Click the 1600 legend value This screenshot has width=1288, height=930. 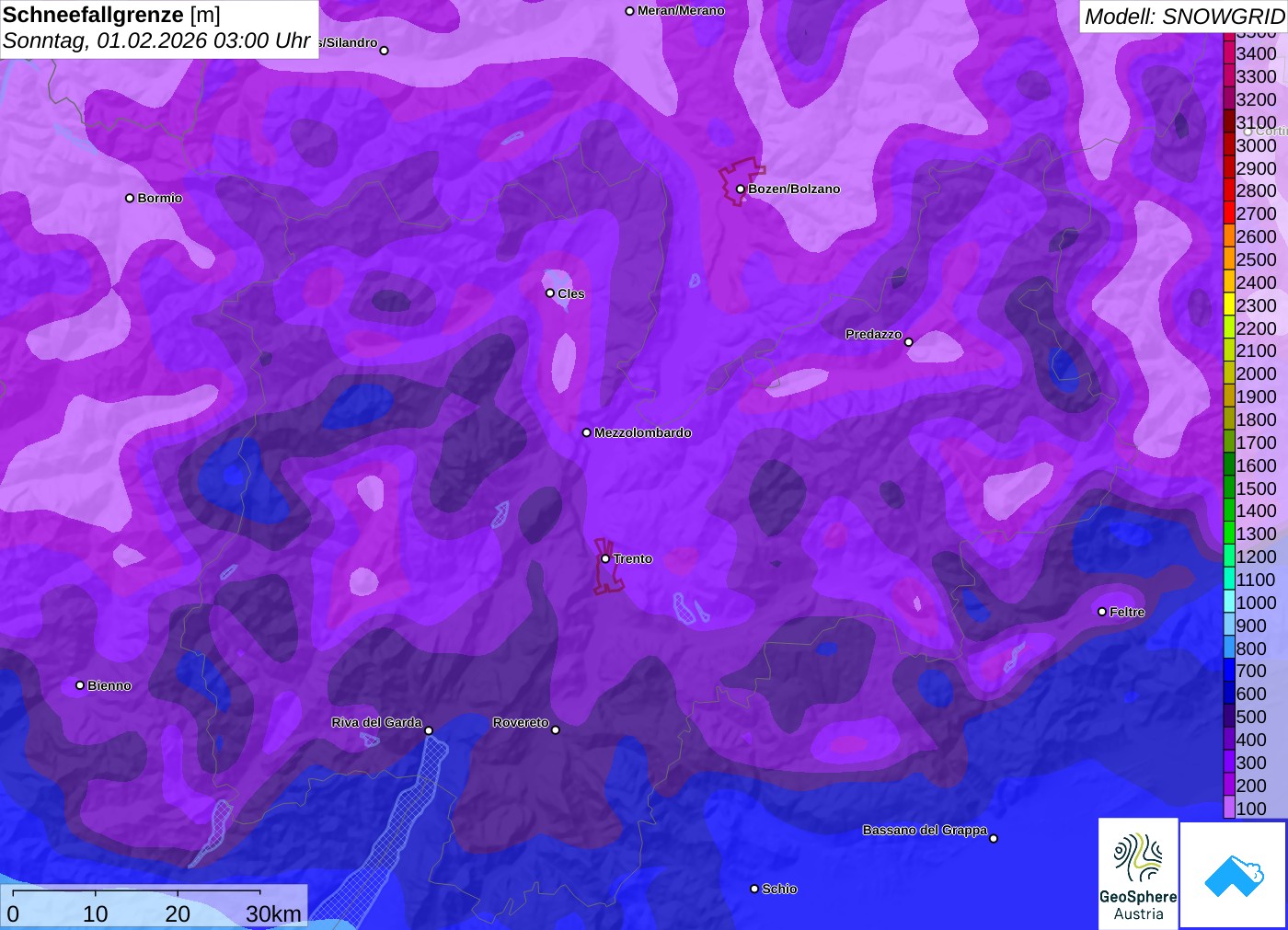pyautogui.click(x=1256, y=465)
